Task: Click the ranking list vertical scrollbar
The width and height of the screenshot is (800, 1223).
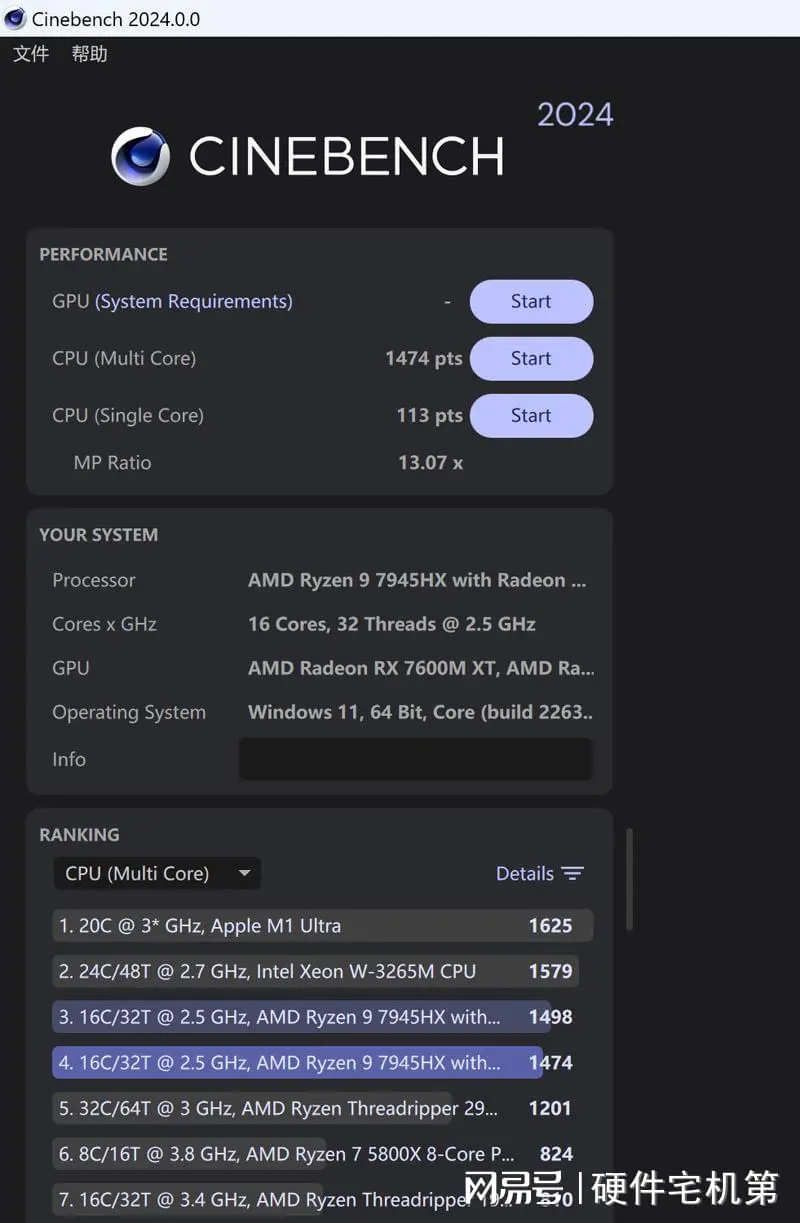Action: [x=629, y=880]
